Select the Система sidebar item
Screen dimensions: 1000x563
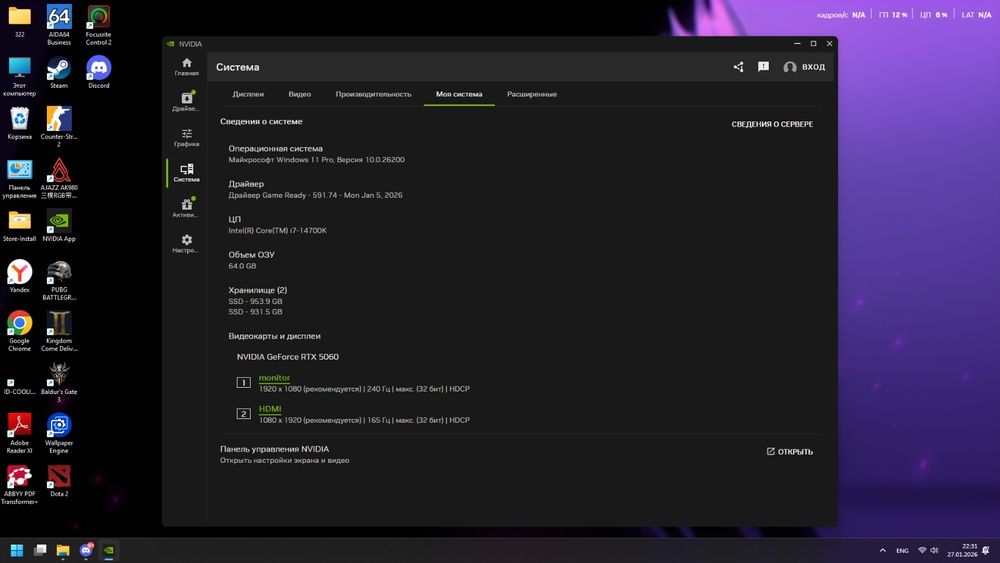[x=186, y=172]
